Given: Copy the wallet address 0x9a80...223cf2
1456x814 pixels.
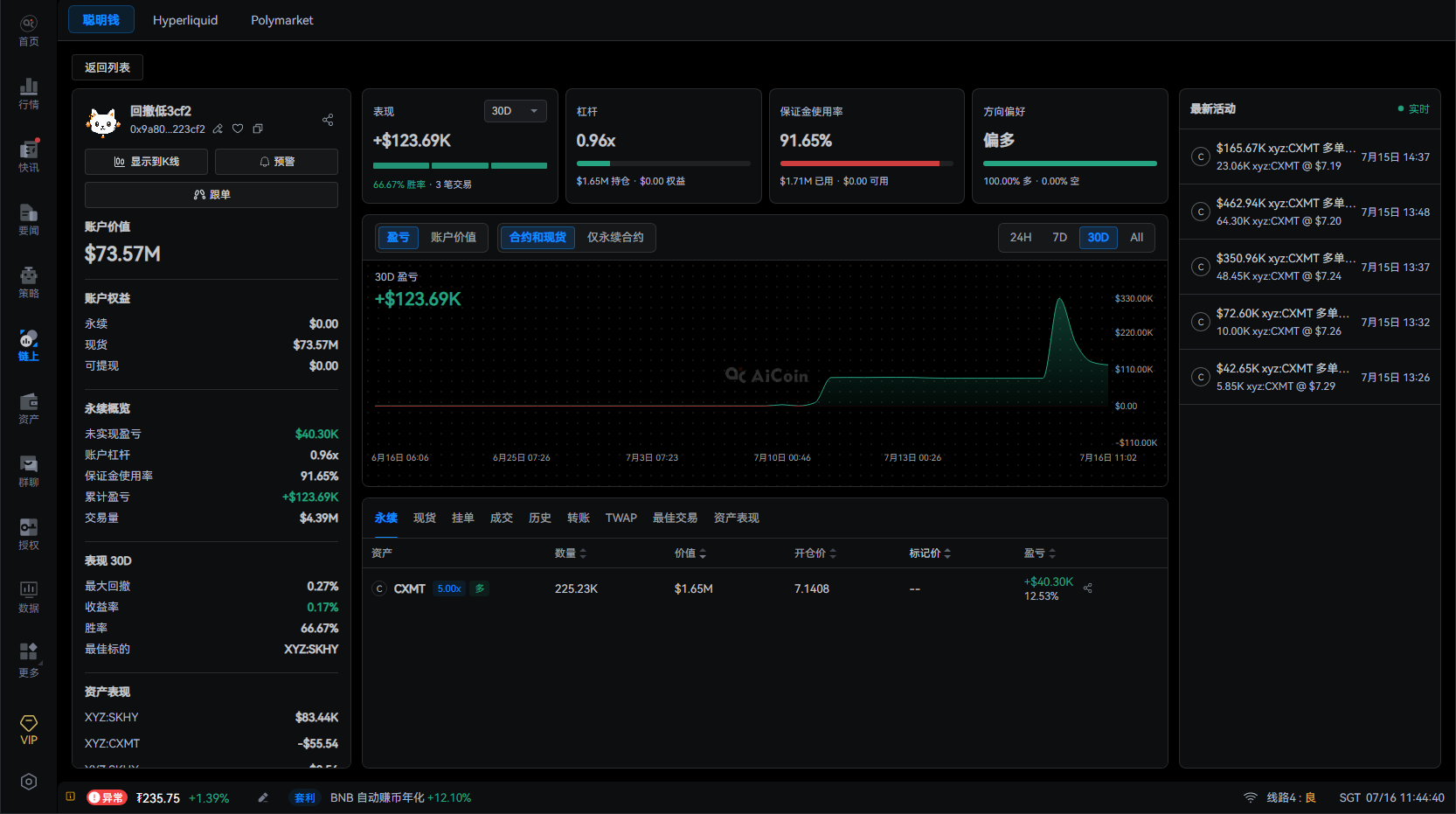Looking at the screenshot, I should click(x=258, y=129).
